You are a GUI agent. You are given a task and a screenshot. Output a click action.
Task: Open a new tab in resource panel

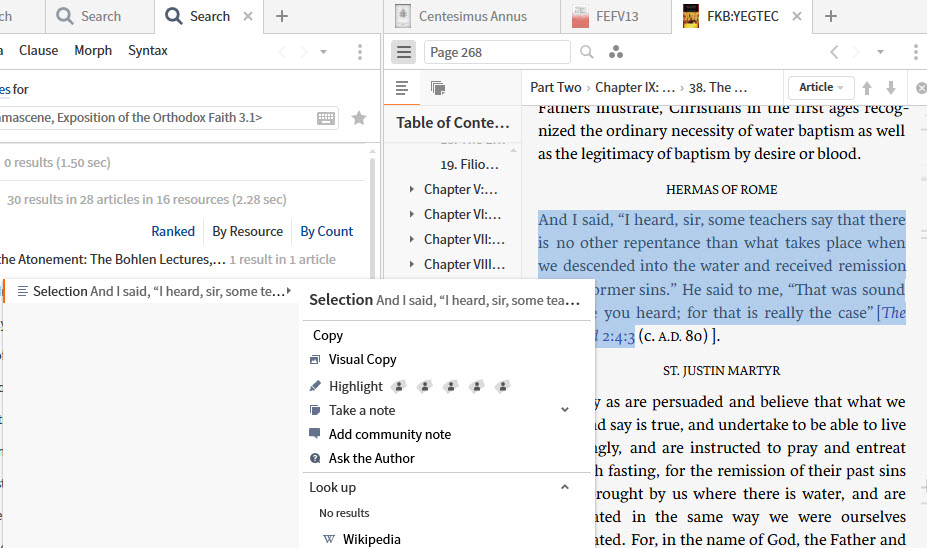831,16
